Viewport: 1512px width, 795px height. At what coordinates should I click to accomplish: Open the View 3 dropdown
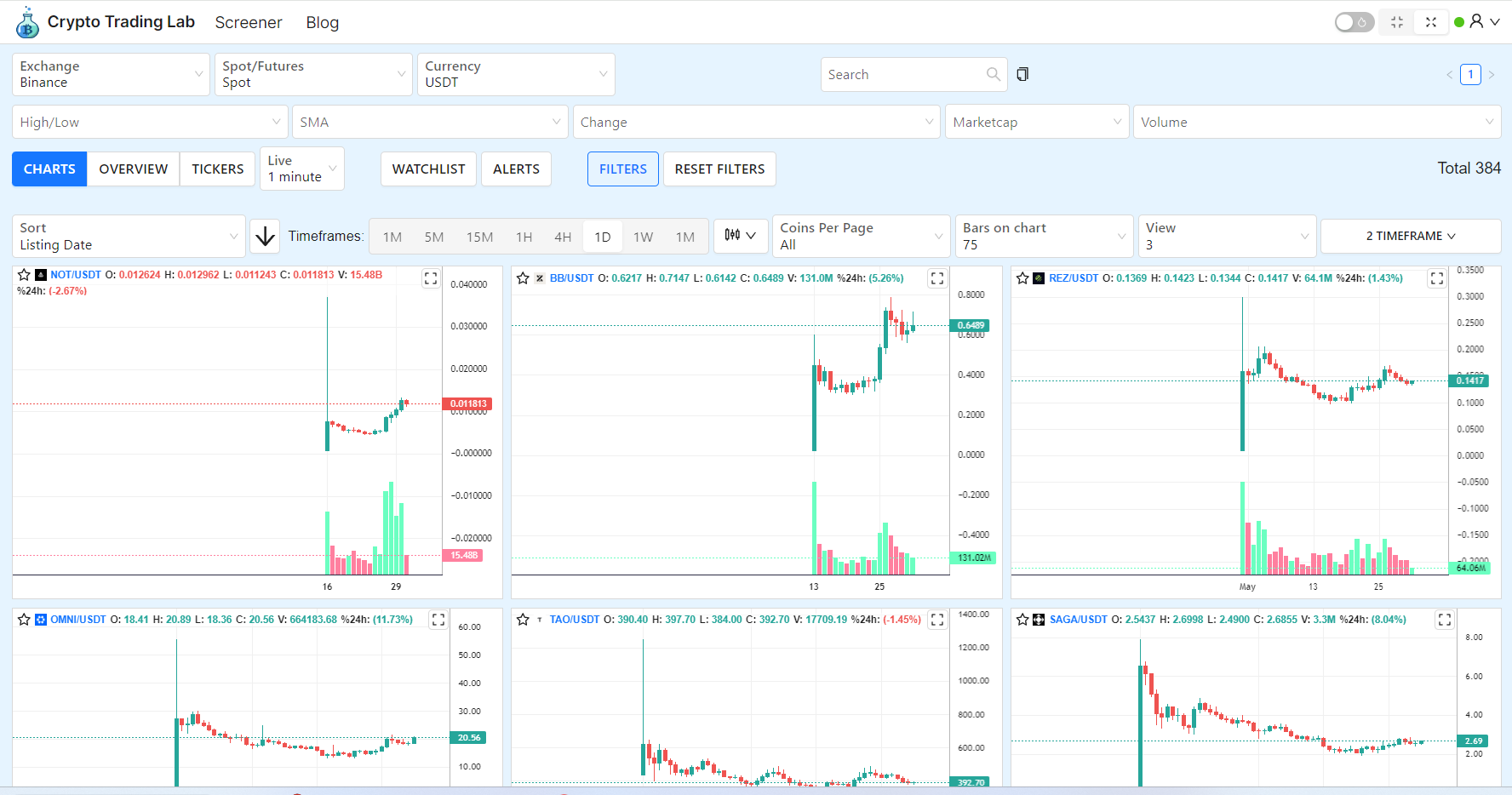pyautogui.click(x=1228, y=236)
